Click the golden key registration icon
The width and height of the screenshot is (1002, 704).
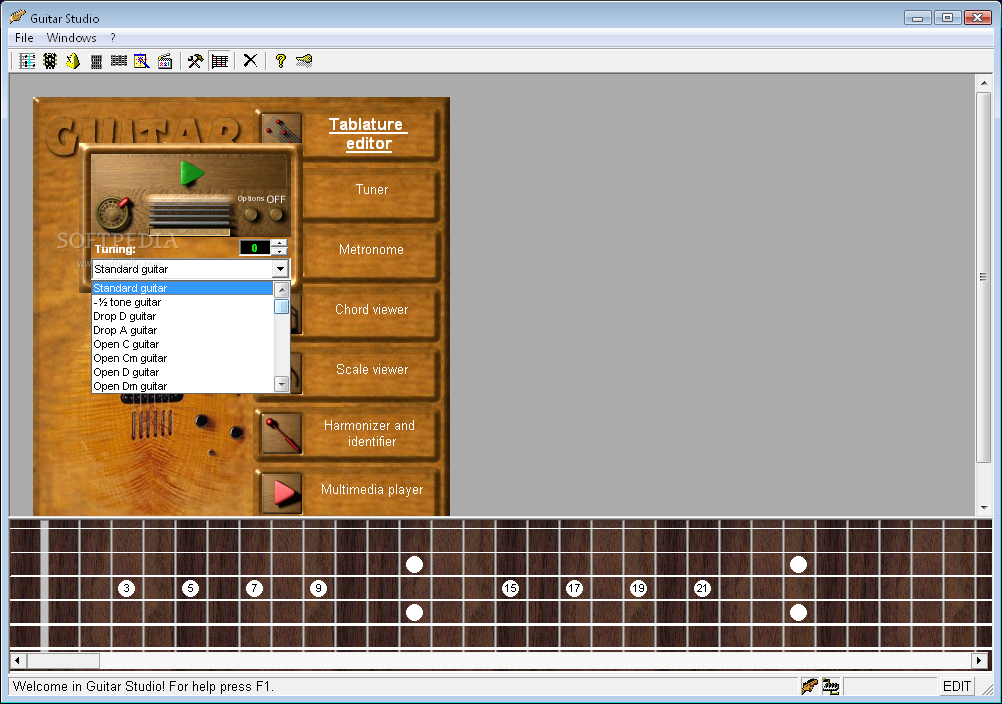click(304, 61)
